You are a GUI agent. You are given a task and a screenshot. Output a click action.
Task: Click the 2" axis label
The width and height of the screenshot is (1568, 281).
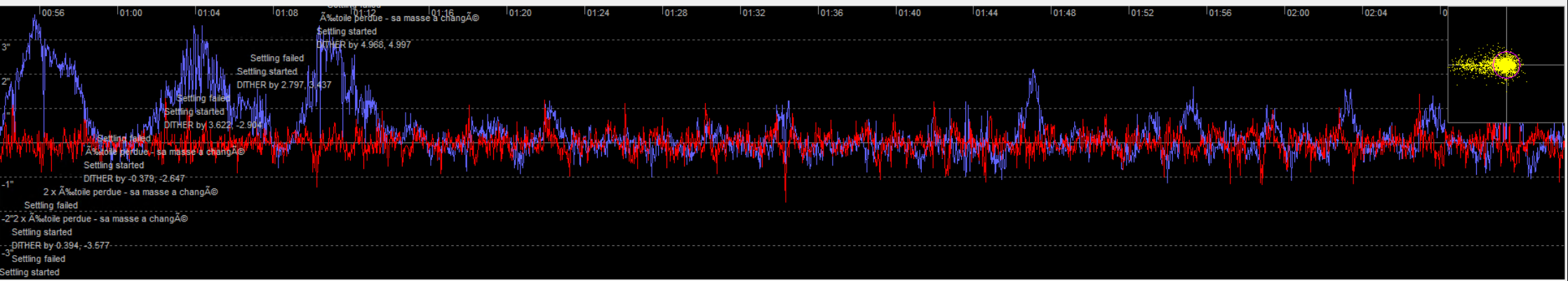point(6,81)
